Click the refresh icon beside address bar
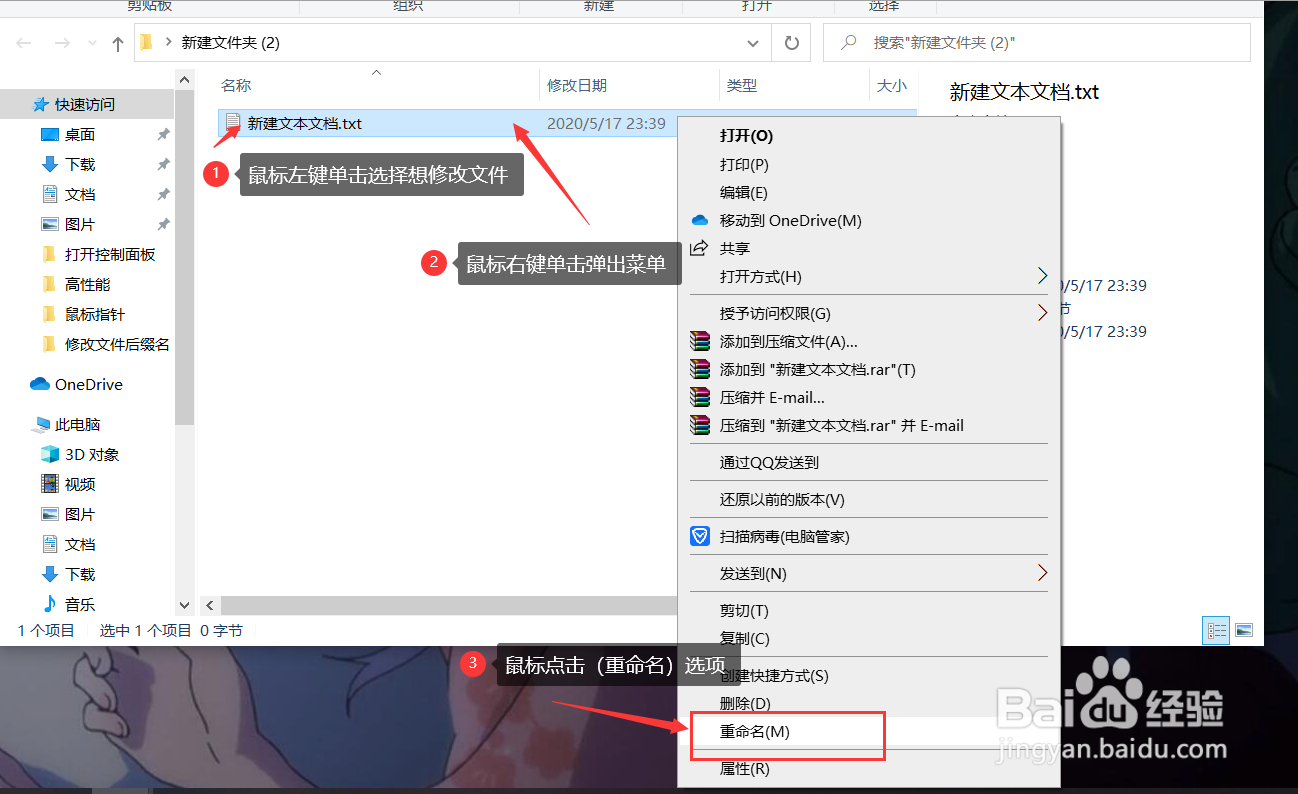The height and width of the screenshot is (794, 1298). point(790,42)
